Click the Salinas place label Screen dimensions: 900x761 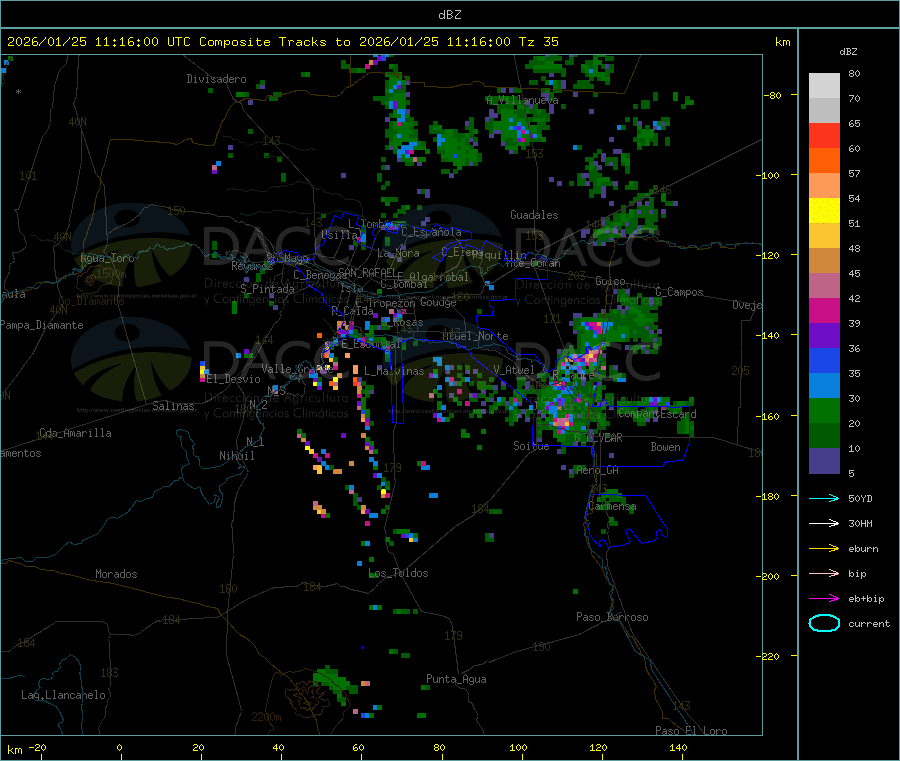173,406
